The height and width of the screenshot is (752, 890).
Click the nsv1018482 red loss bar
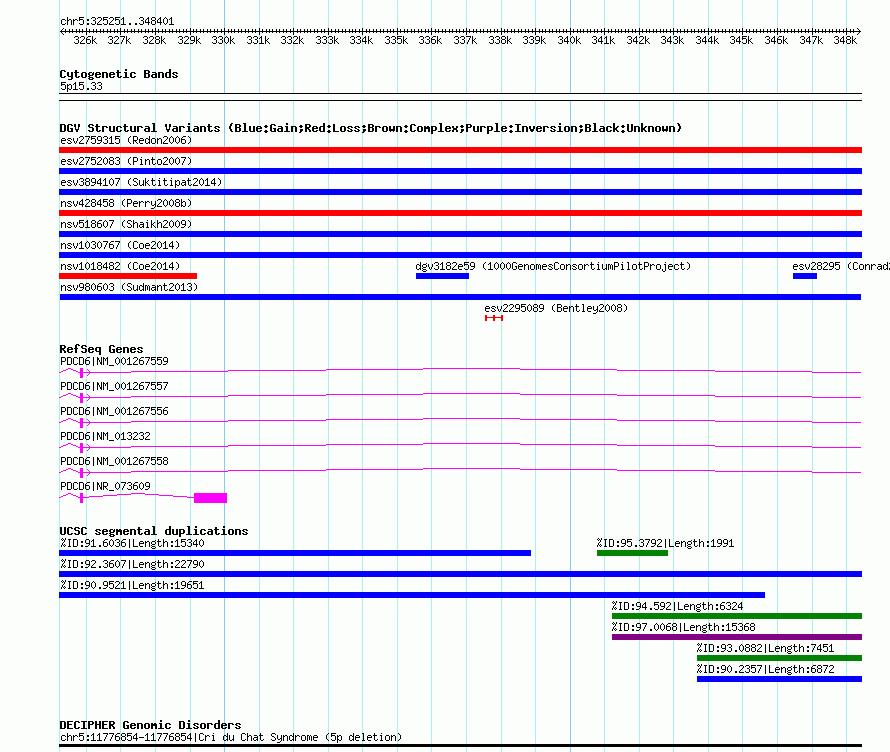coord(128,276)
